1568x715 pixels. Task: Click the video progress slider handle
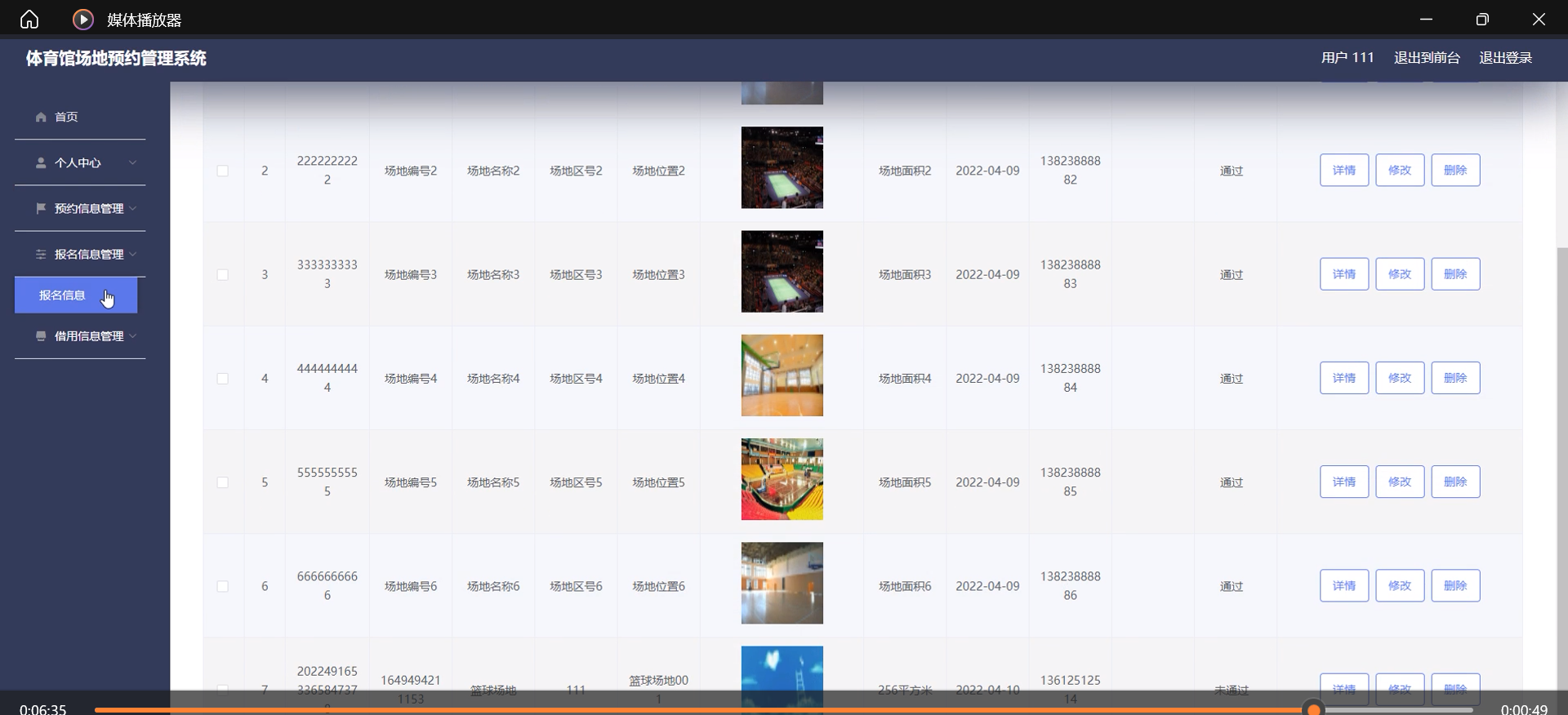click(x=1313, y=709)
